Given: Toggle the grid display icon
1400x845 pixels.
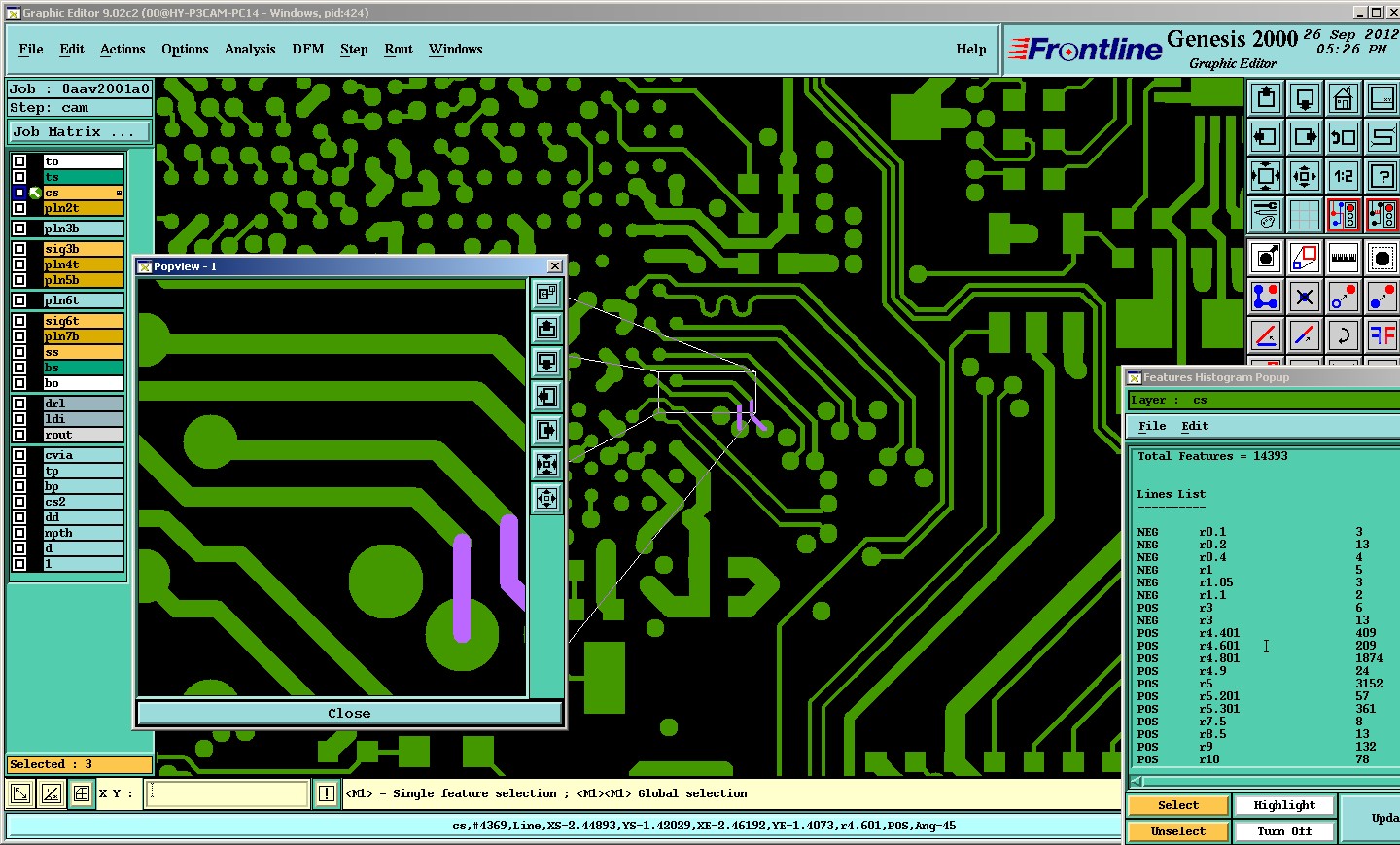Looking at the screenshot, I should pyautogui.click(x=1305, y=215).
